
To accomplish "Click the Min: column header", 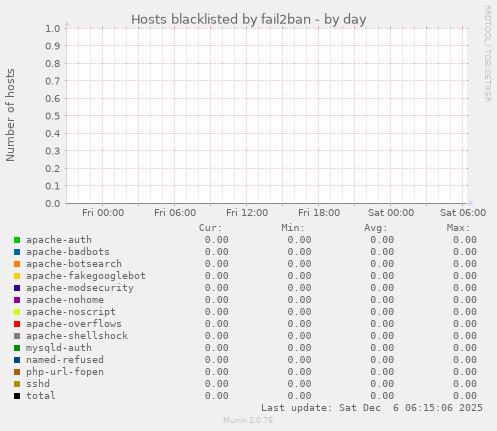I will 293,228.
